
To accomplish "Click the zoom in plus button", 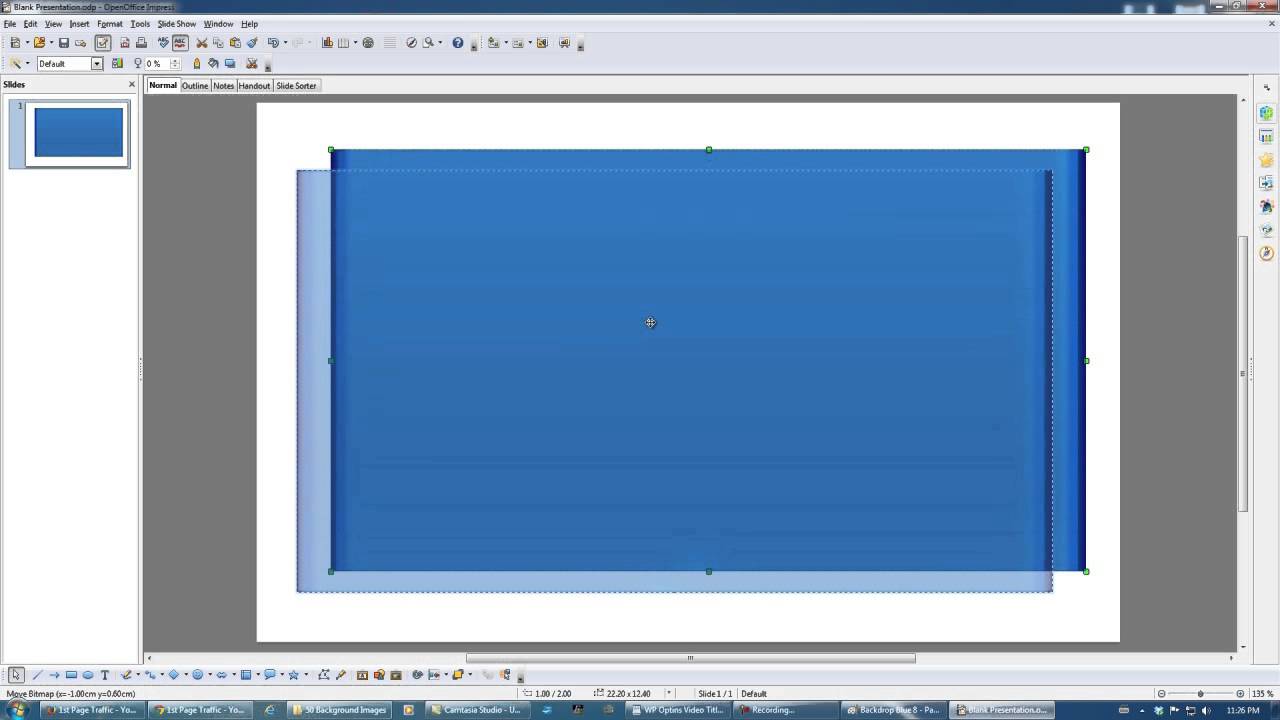I will click(x=1241, y=694).
